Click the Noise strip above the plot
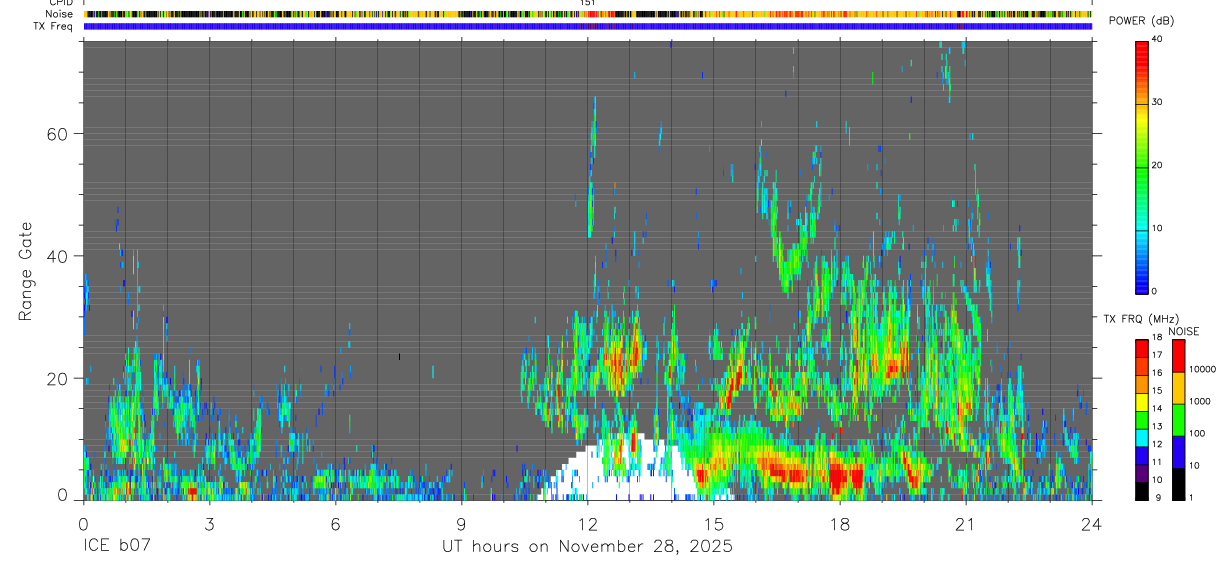 (x=588, y=14)
